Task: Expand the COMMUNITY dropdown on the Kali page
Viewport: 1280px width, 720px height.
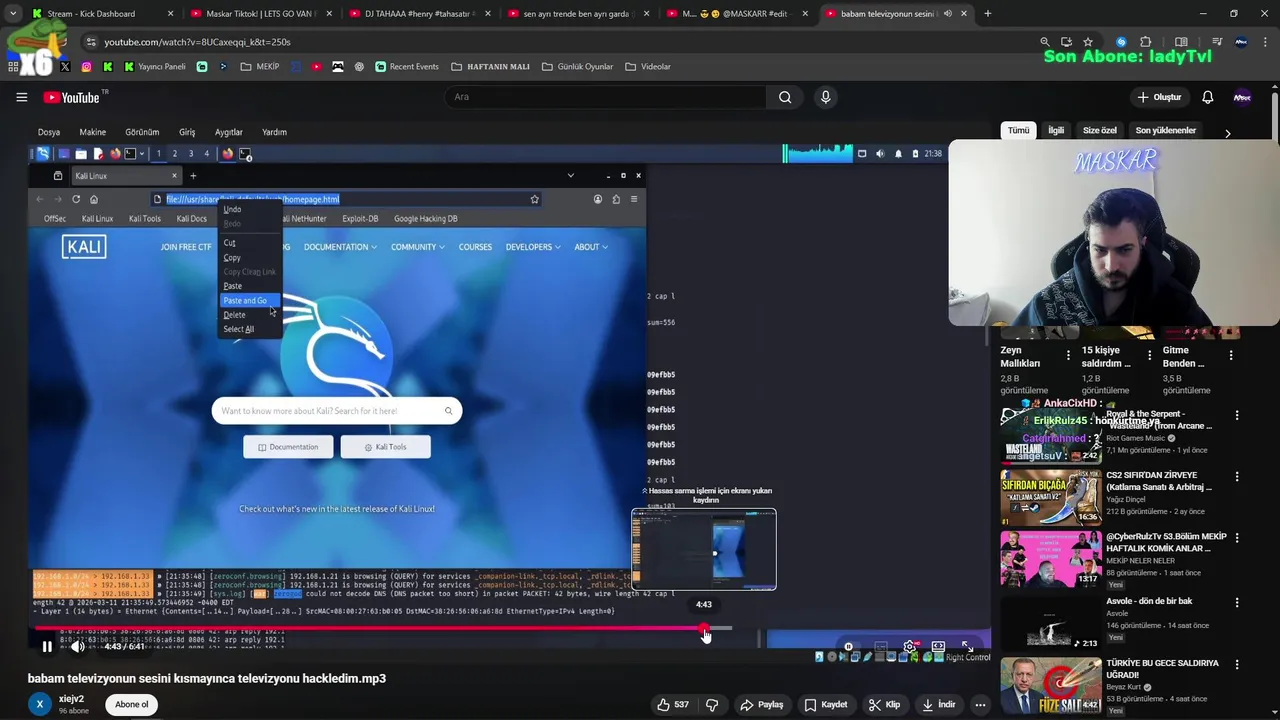Action: [x=419, y=247]
